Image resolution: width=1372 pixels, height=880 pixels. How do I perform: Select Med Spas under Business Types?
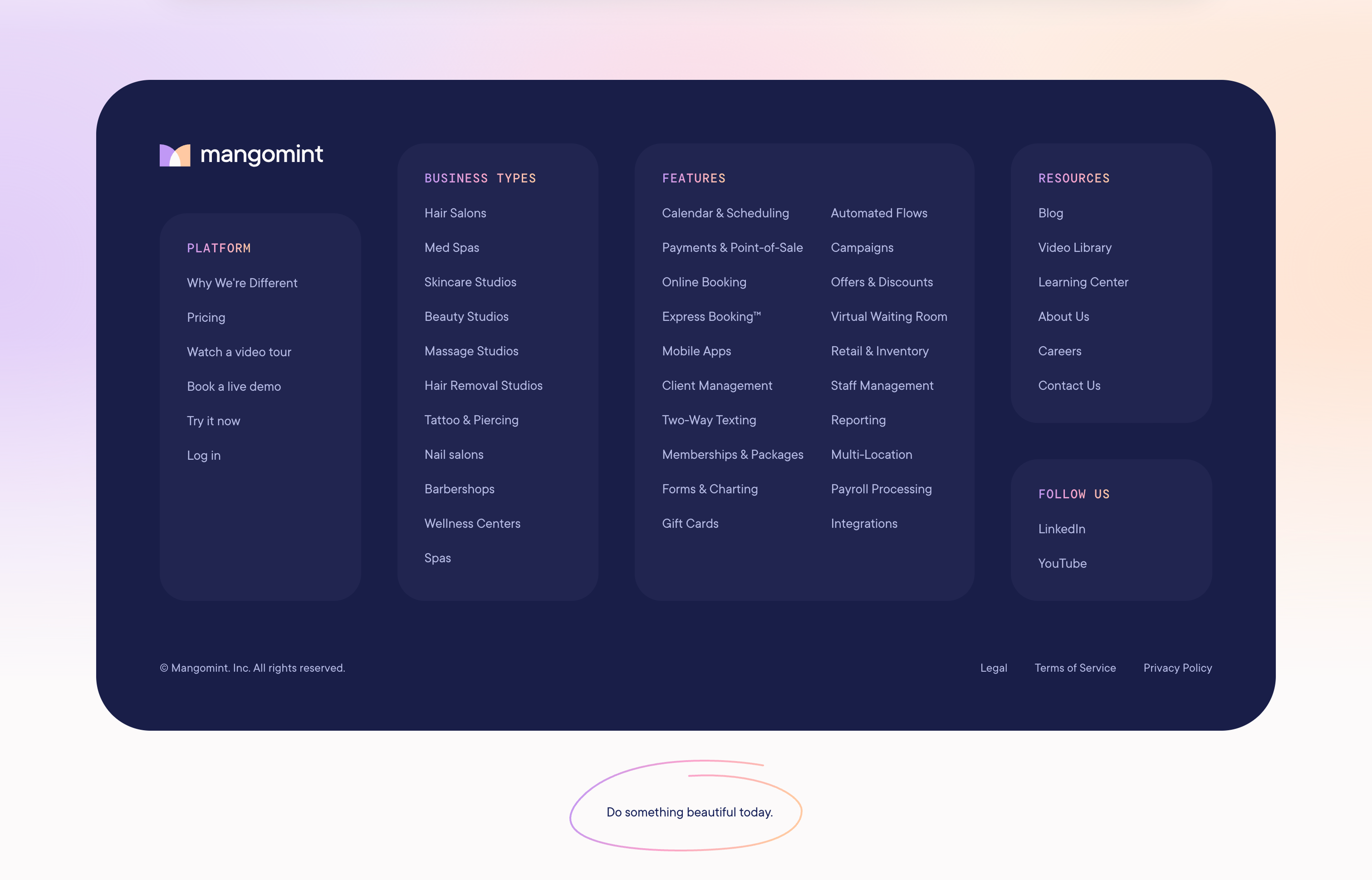pyautogui.click(x=451, y=247)
